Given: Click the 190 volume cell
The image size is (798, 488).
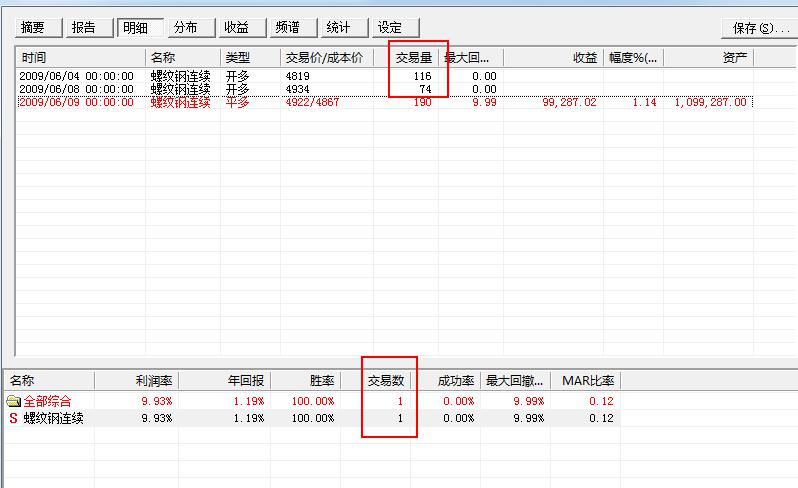Looking at the screenshot, I should 422,102.
